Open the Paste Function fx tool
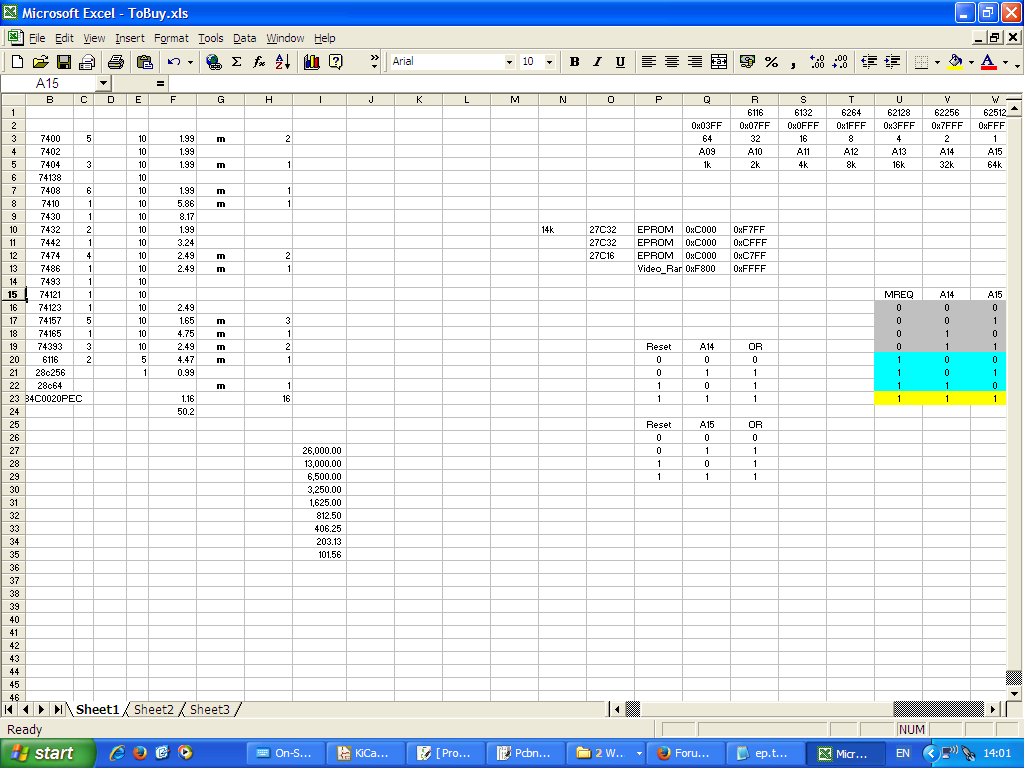Image resolution: width=1024 pixels, height=768 pixels. [x=259, y=62]
